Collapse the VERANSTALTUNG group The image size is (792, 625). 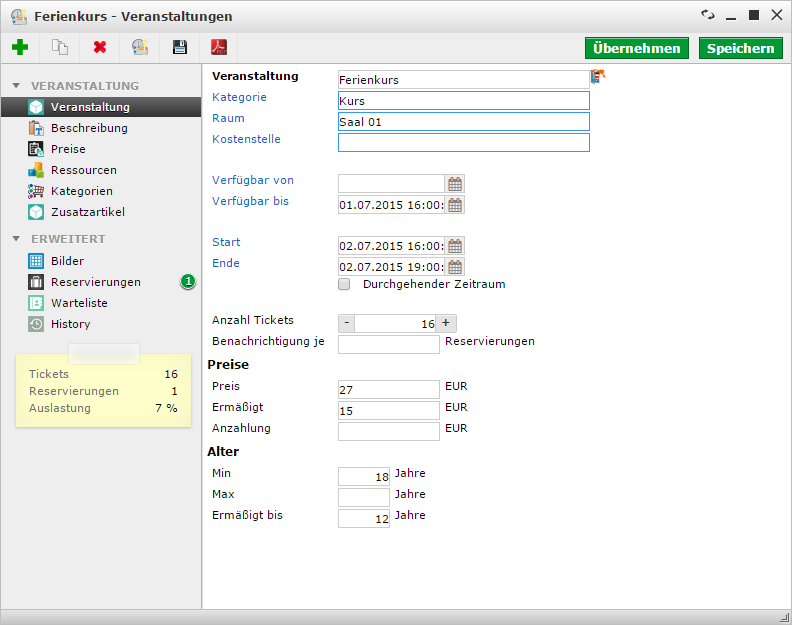(x=16, y=86)
